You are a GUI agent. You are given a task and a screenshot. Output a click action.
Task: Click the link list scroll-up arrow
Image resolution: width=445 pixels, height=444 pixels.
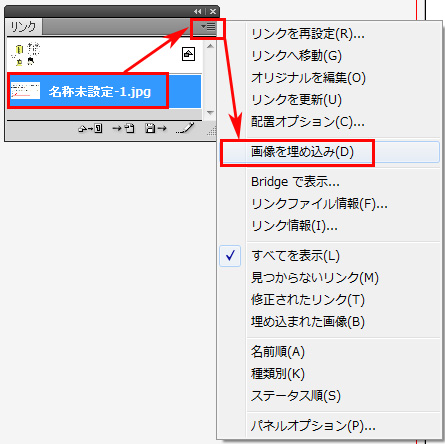coord(210,46)
